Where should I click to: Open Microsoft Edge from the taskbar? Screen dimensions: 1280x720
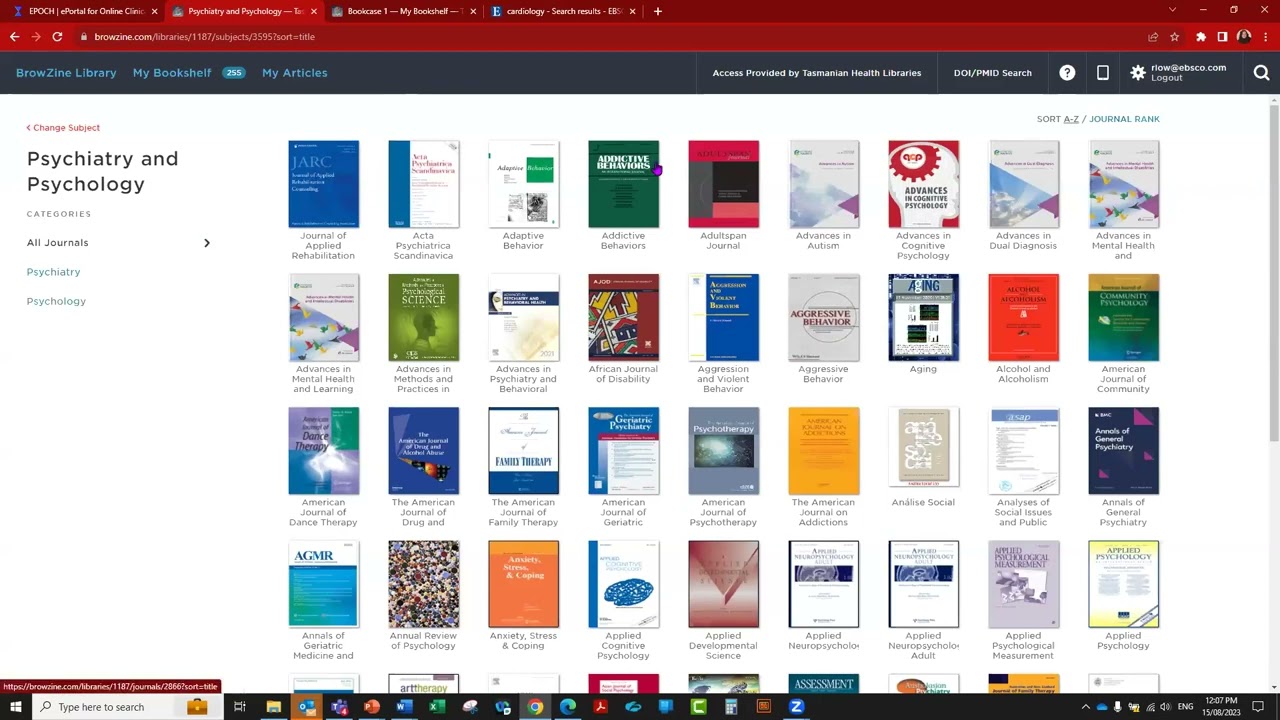[x=568, y=707]
